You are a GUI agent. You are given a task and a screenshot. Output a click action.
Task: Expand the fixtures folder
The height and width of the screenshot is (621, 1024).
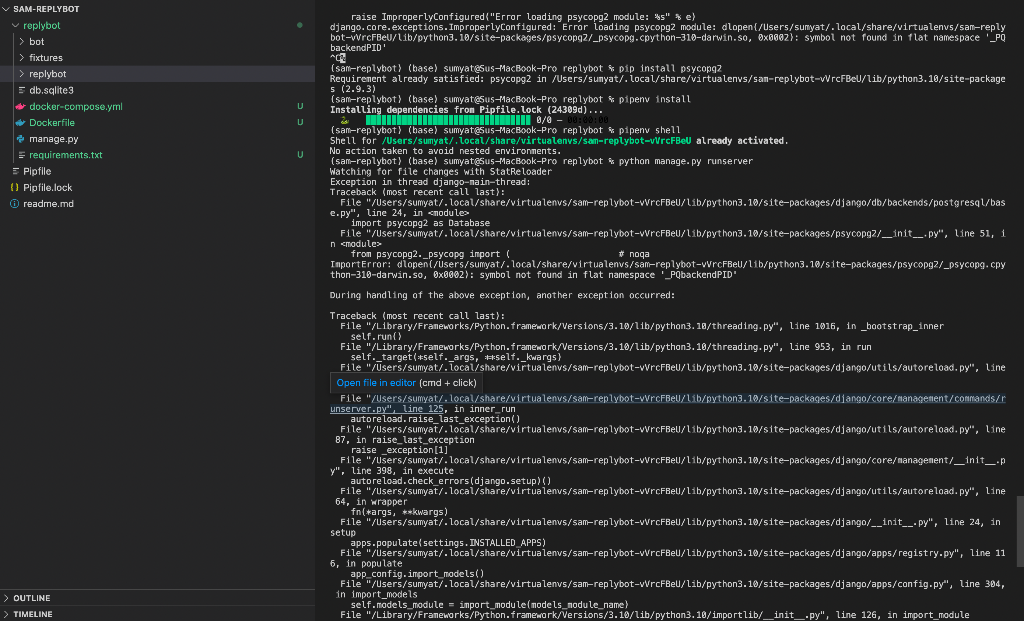(x=22, y=58)
